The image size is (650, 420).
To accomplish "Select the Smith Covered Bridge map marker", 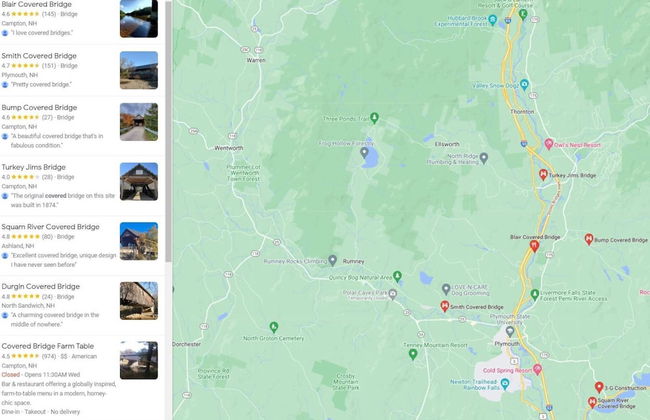I will pos(444,306).
